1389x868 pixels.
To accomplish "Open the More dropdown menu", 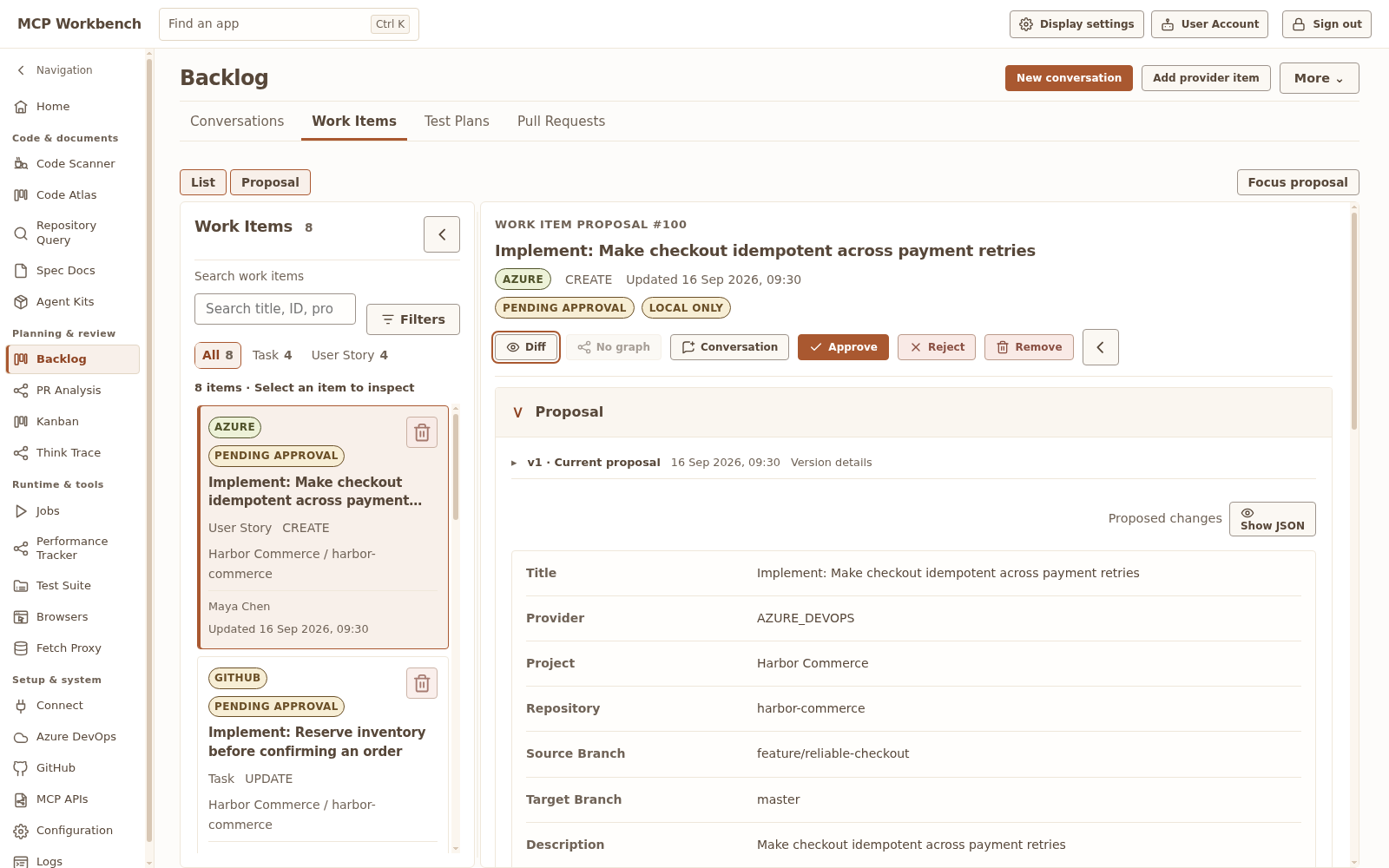I will click(x=1319, y=78).
